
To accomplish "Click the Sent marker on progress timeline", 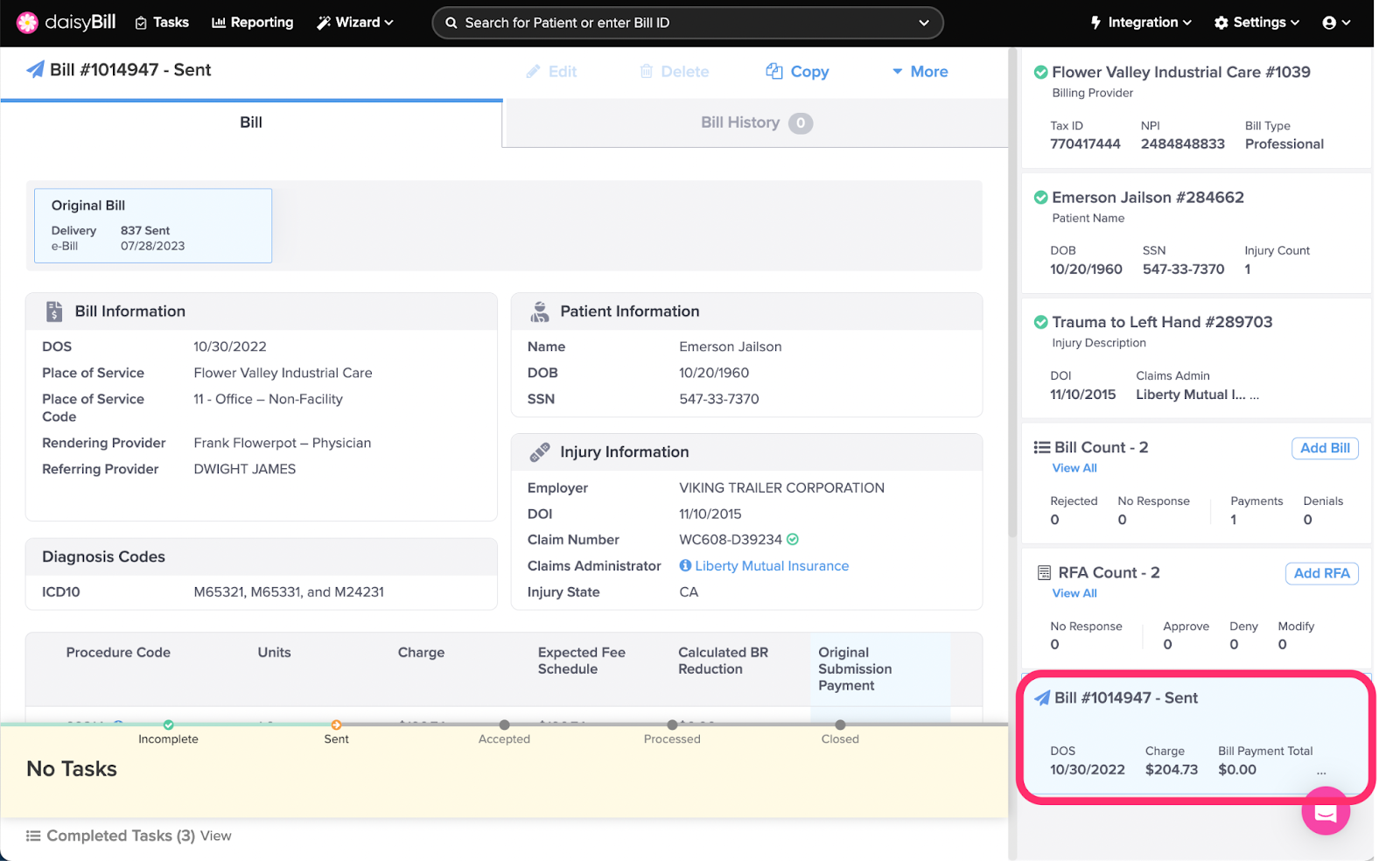I will 336,725.
